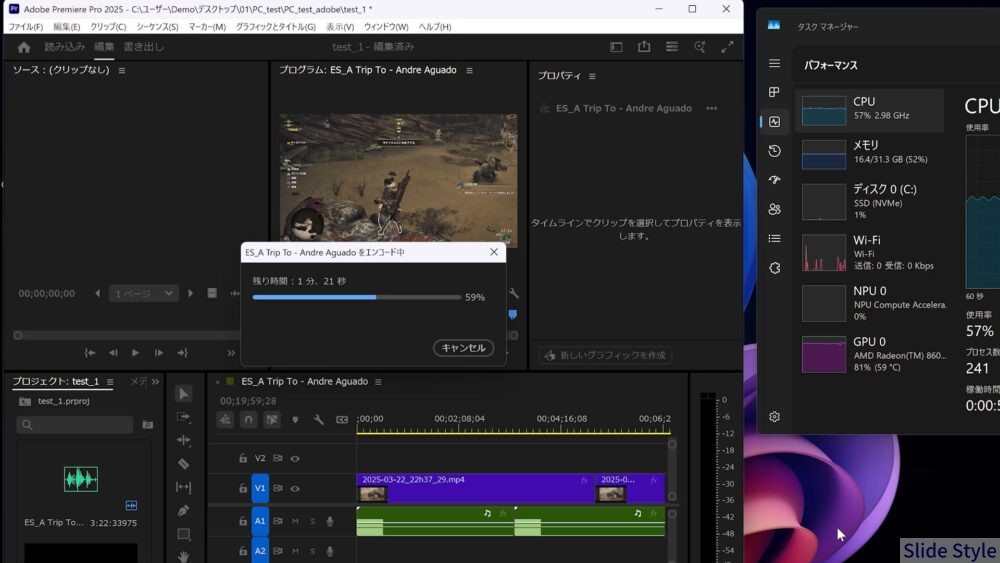1000x563 pixels.
Task: Click the Source monitor scrub bar handle
Action: pyautogui.click(x=18, y=335)
